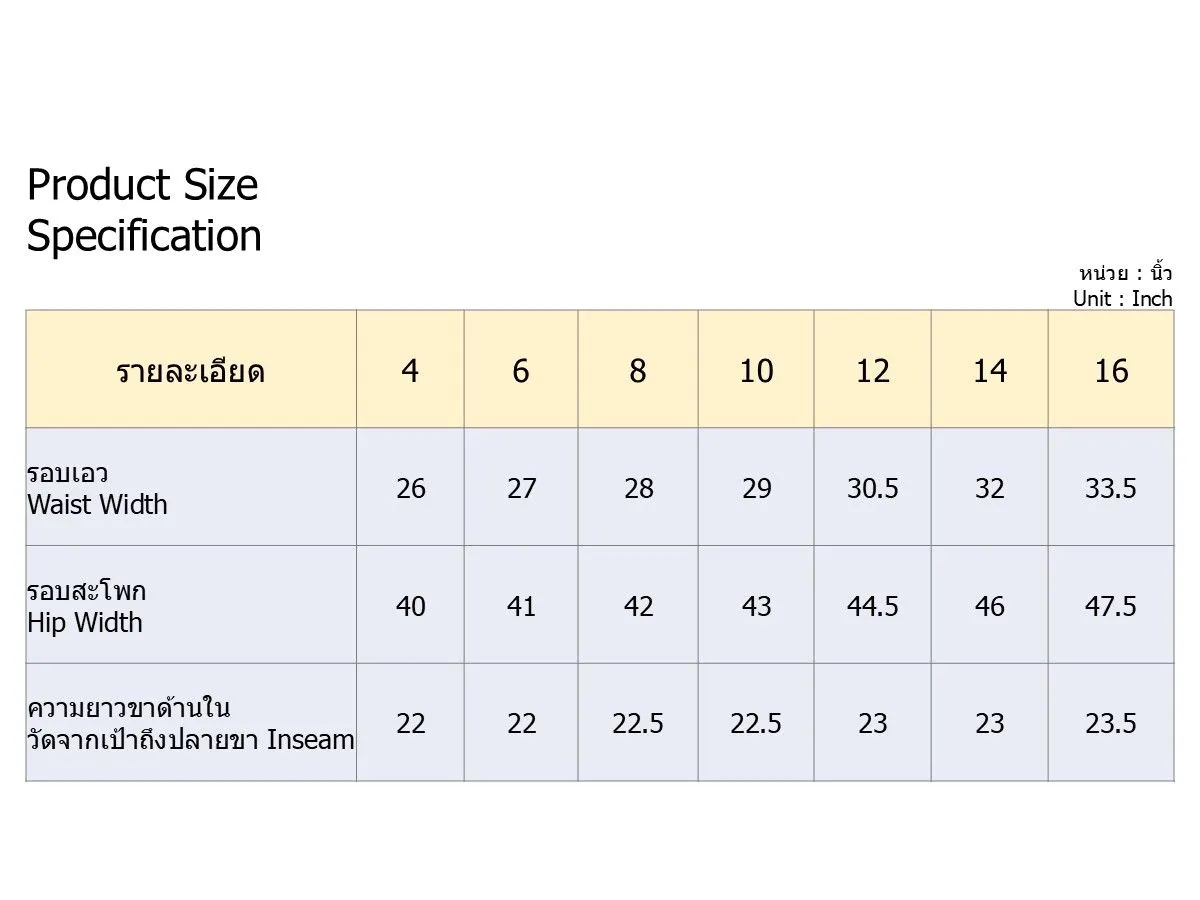1200x900 pixels.
Task: Select the size 14 column header
Action: pyautogui.click(x=990, y=371)
